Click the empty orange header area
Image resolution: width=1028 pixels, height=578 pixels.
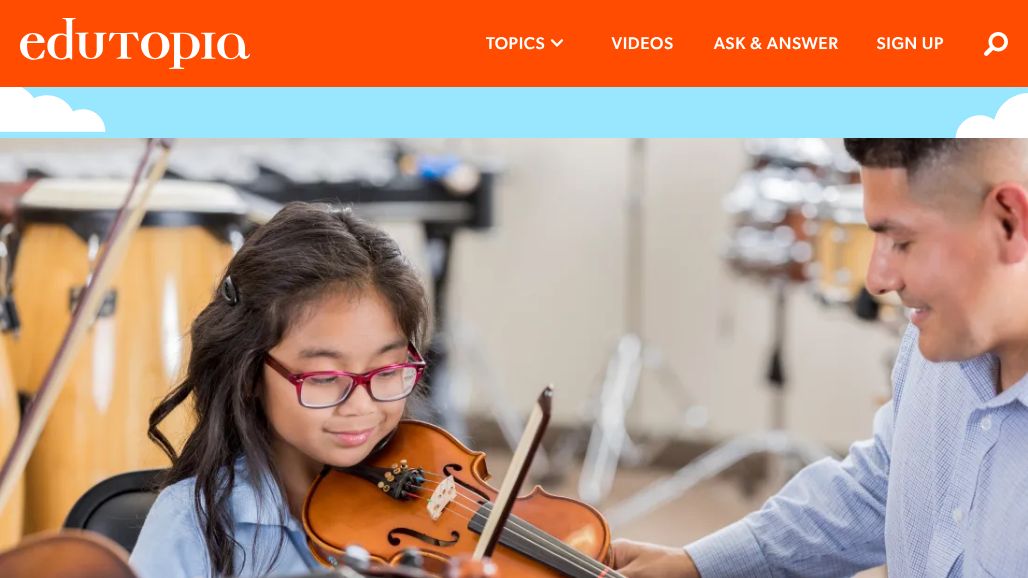[x=367, y=43]
